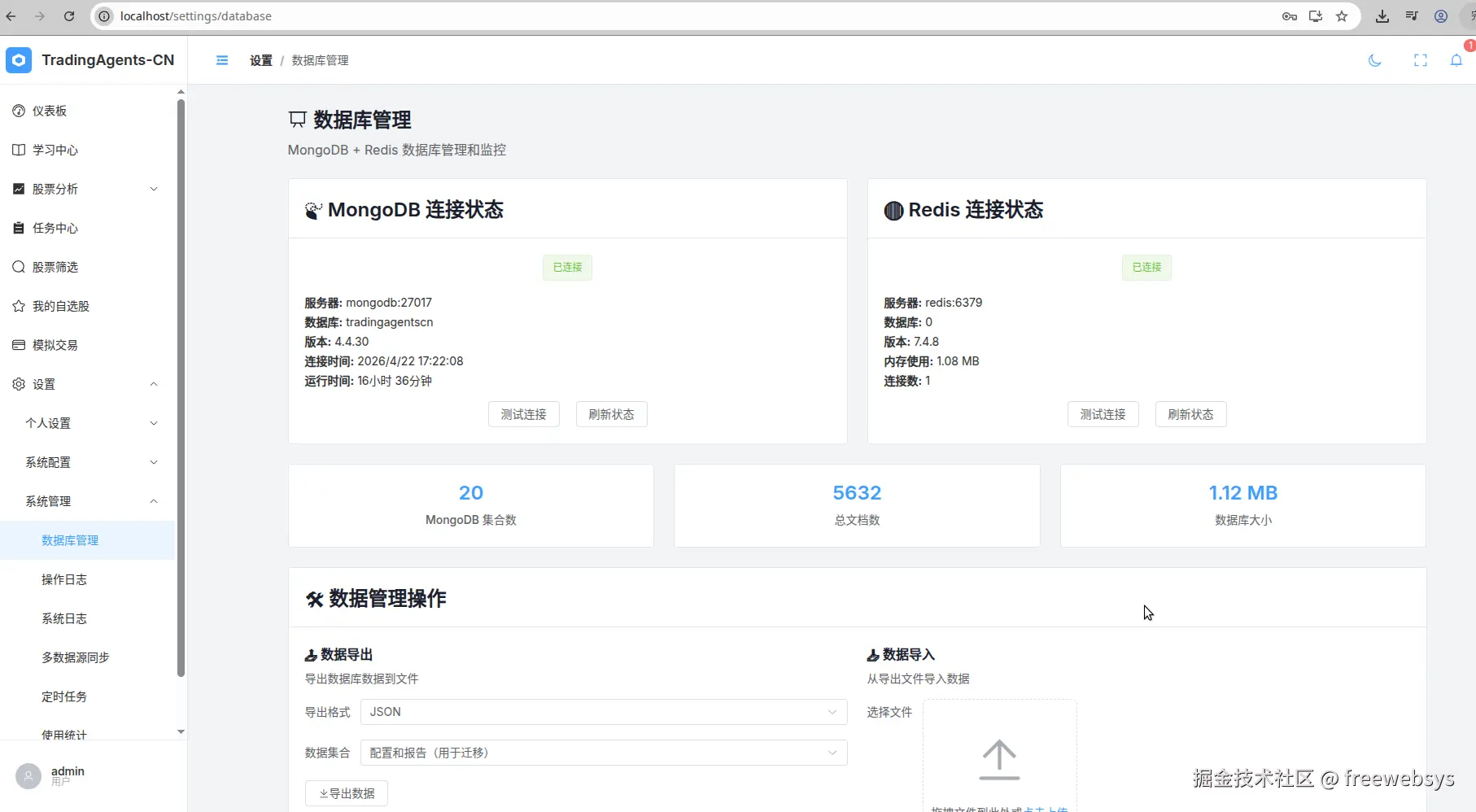
Task: Select 数据库管理 in sidebar
Action: coord(88,540)
